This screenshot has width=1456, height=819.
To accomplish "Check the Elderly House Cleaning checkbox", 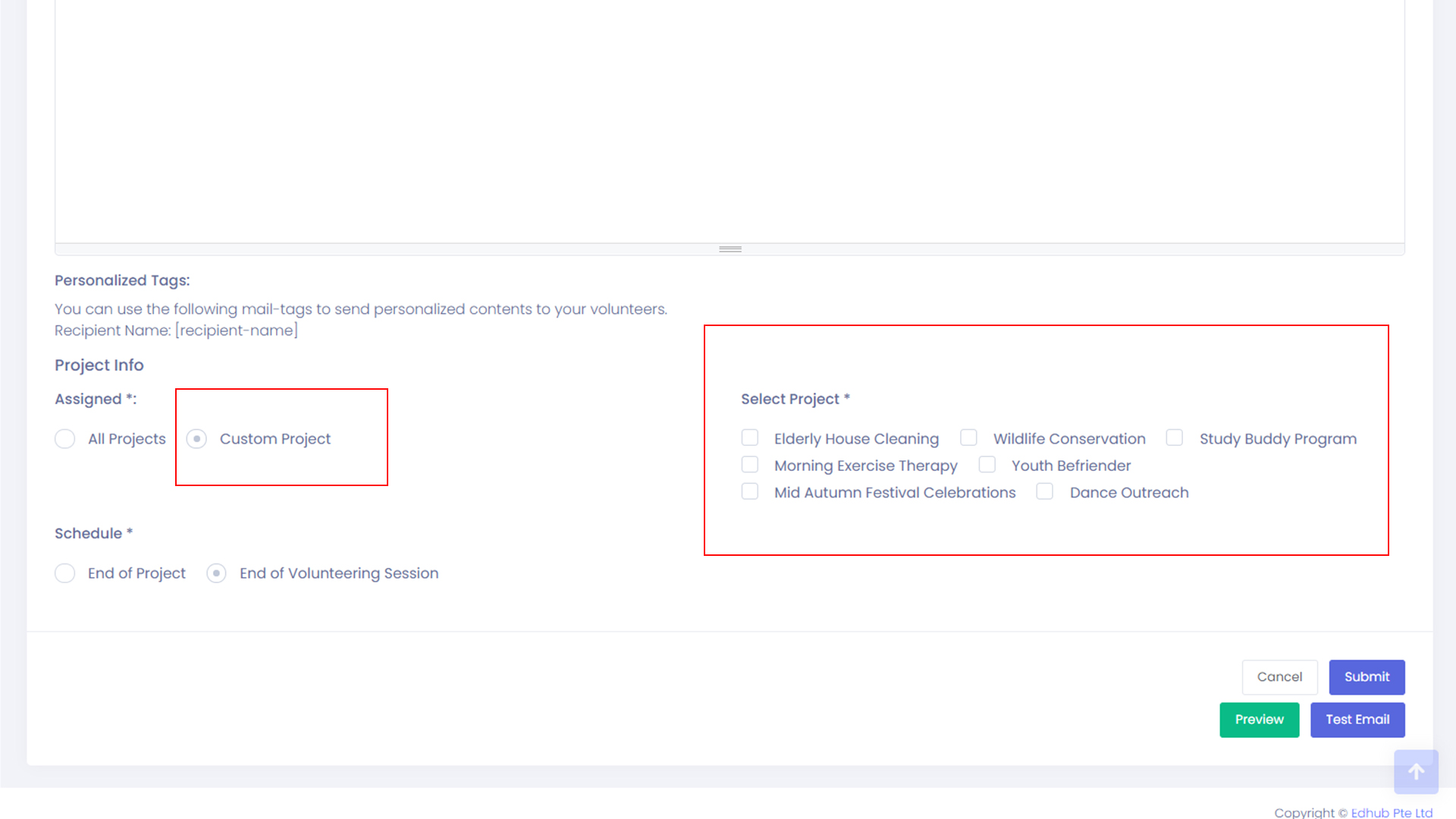I will click(x=750, y=438).
